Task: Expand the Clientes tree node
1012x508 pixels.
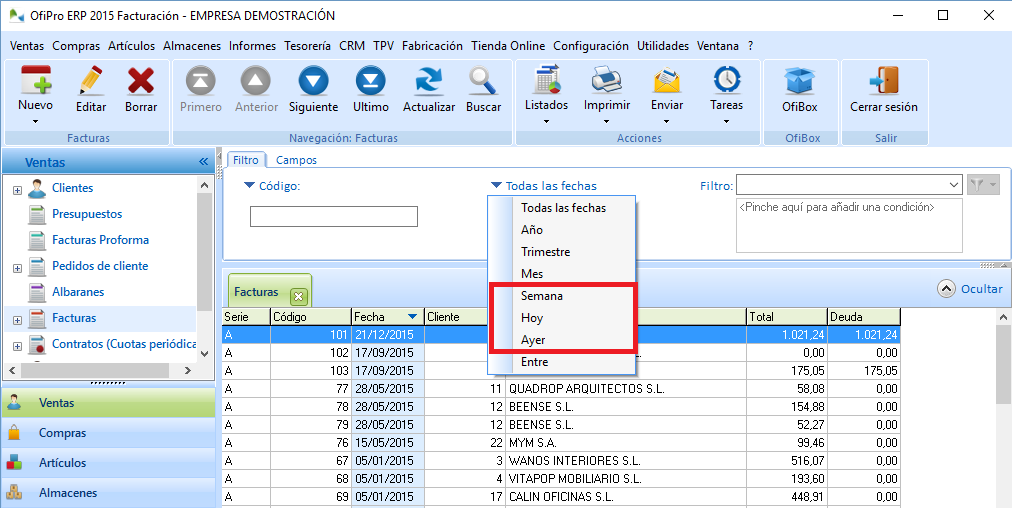Action: coord(17,189)
